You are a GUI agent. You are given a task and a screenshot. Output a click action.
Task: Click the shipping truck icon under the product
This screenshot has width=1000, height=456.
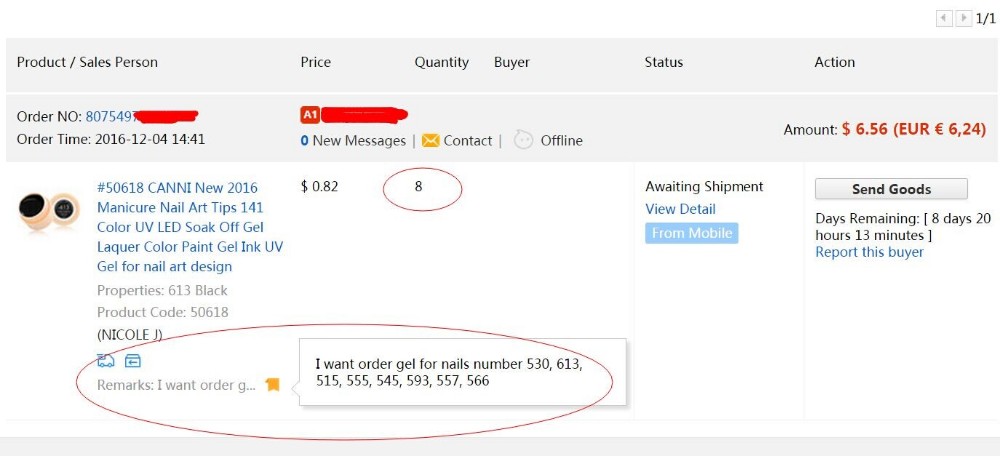pyautogui.click(x=106, y=361)
